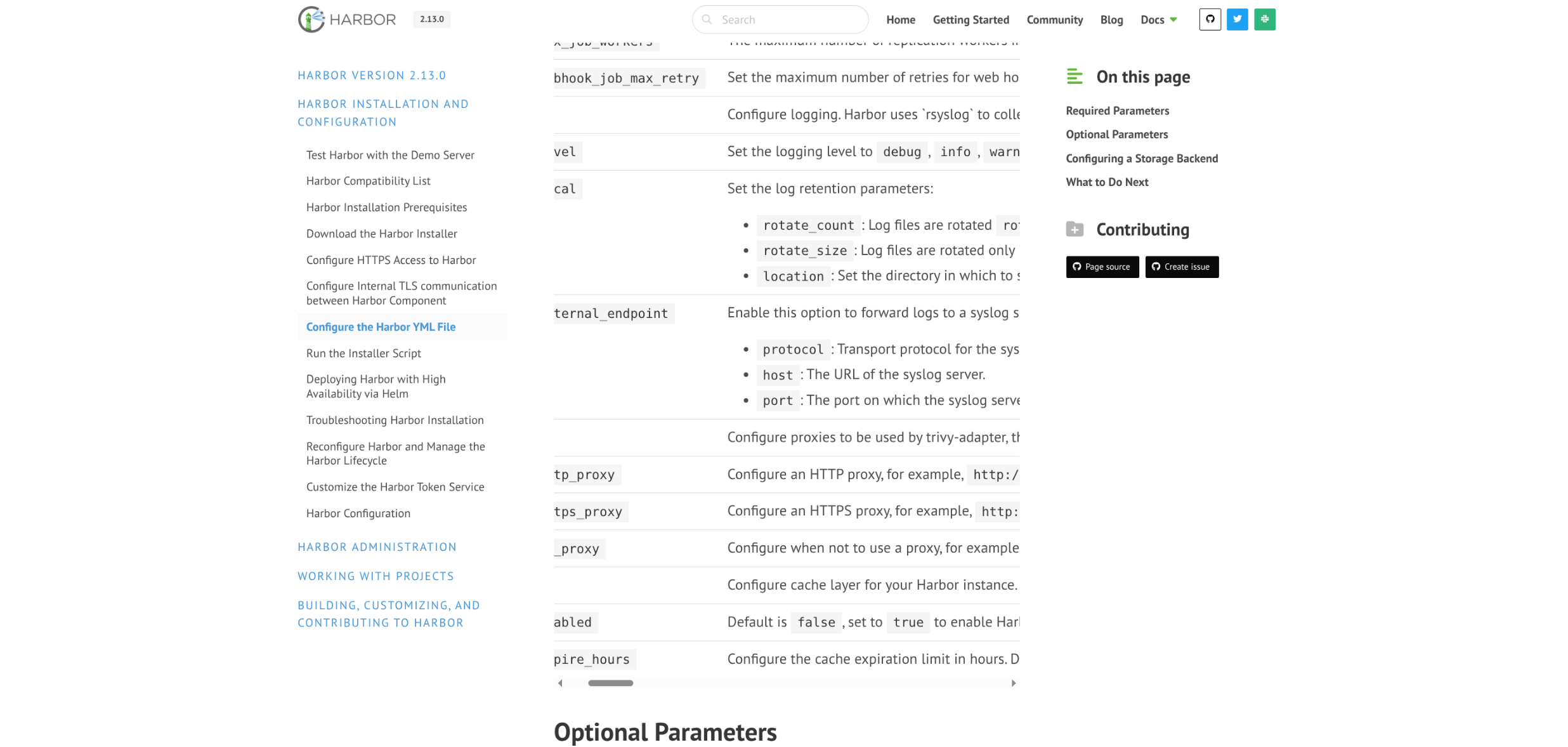This screenshot has width=1568, height=747.
Task: Open the 2.13.0 version selector
Action: 431,20
